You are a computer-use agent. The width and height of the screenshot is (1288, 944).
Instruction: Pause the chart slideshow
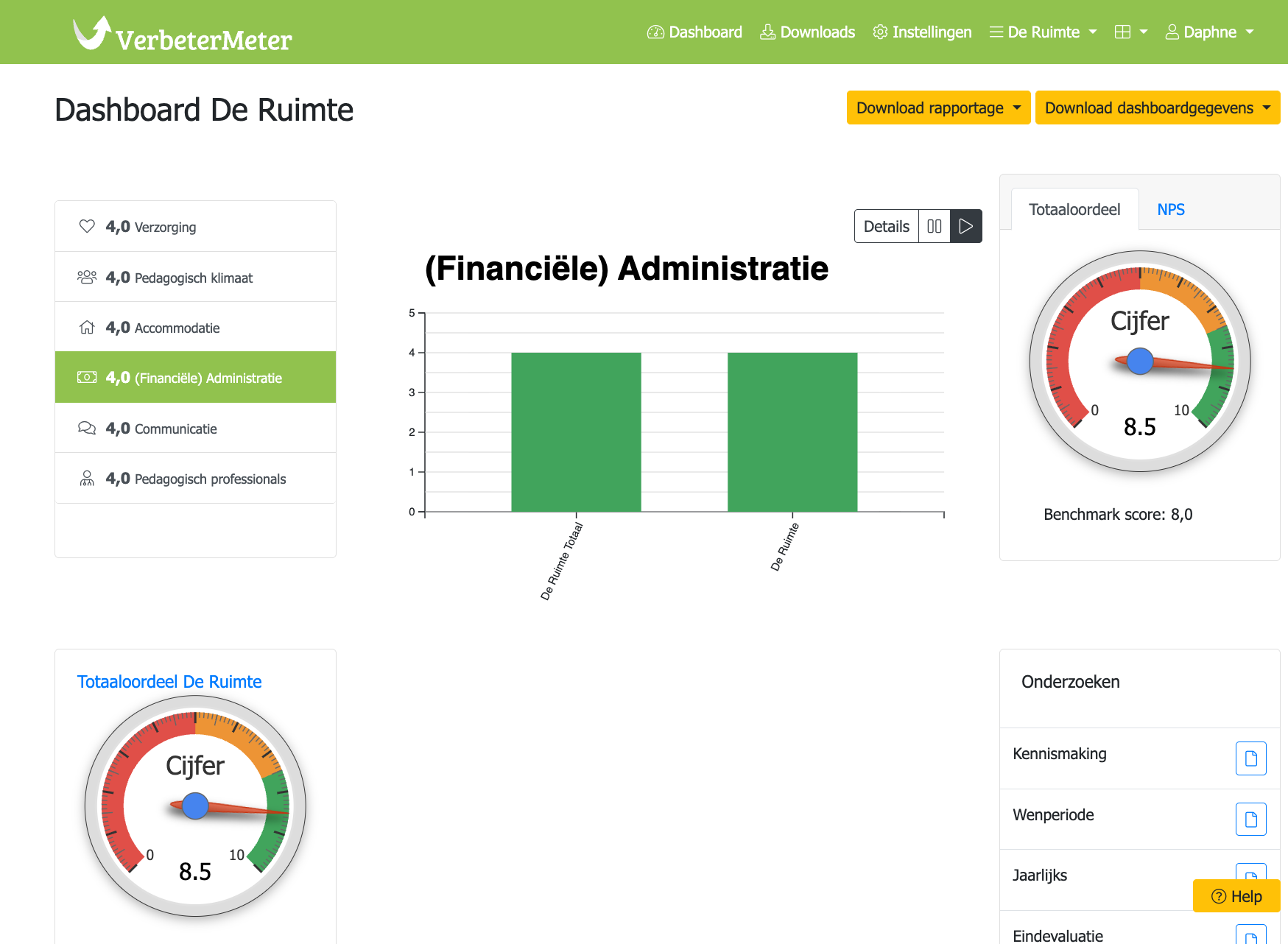tap(935, 226)
